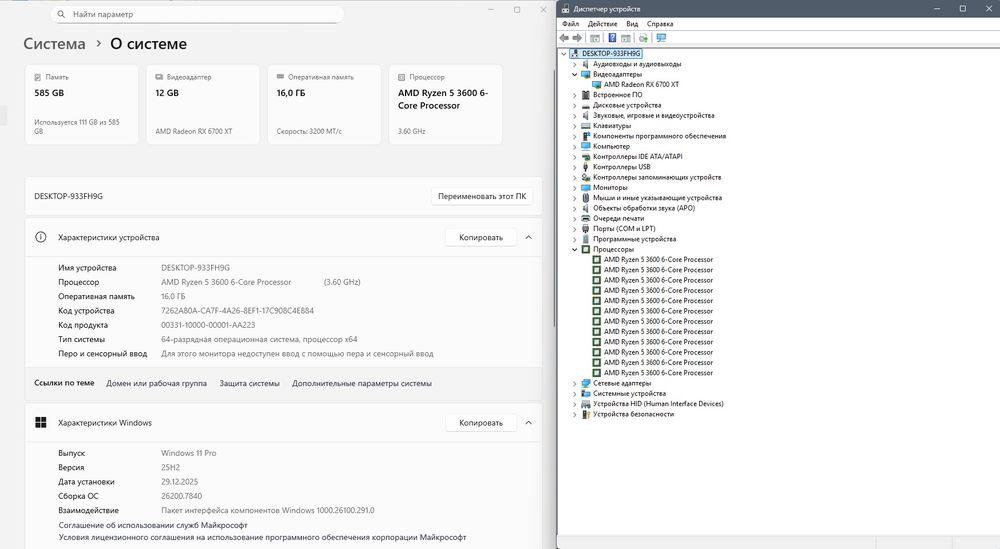1000x549 pixels.
Task: Click the Windows 11 Pro edition text
Action: [x=189, y=453]
